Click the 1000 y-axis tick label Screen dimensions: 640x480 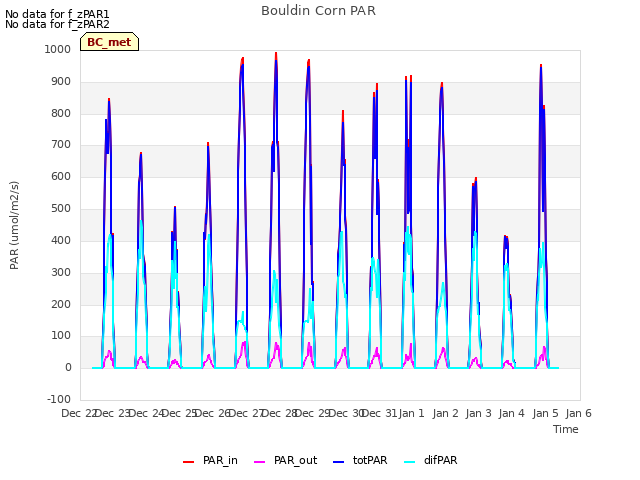pos(58,49)
